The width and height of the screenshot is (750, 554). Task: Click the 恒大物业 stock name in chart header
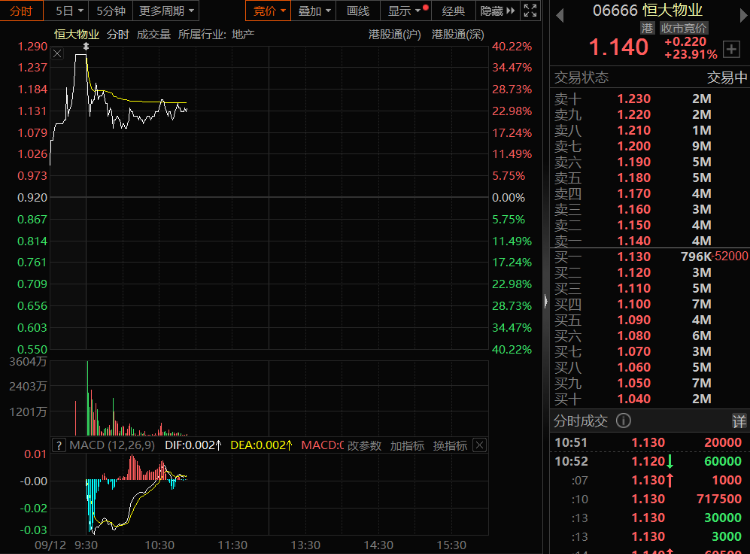point(77,34)
